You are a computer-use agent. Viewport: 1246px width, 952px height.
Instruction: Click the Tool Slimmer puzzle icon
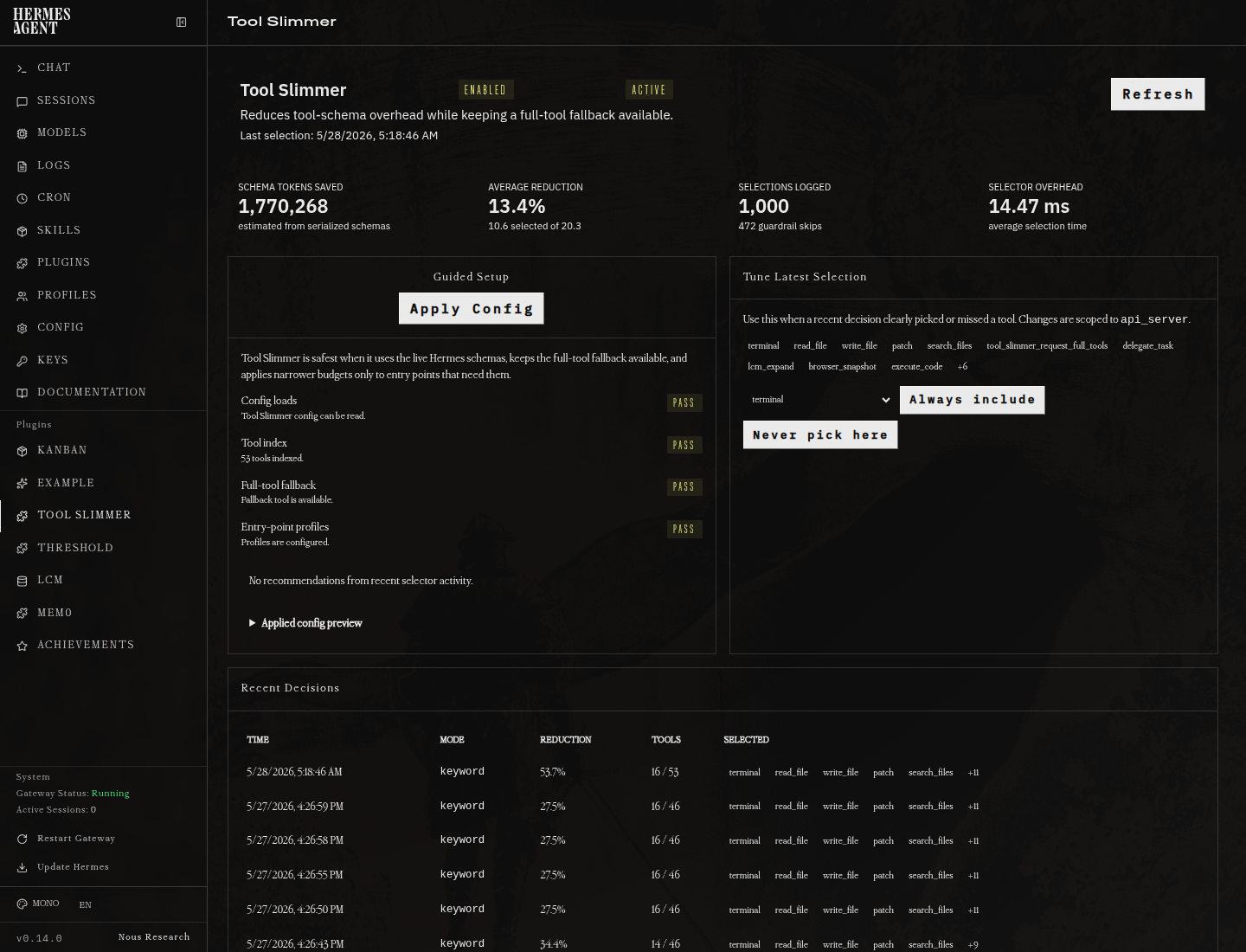pos(22,516)
